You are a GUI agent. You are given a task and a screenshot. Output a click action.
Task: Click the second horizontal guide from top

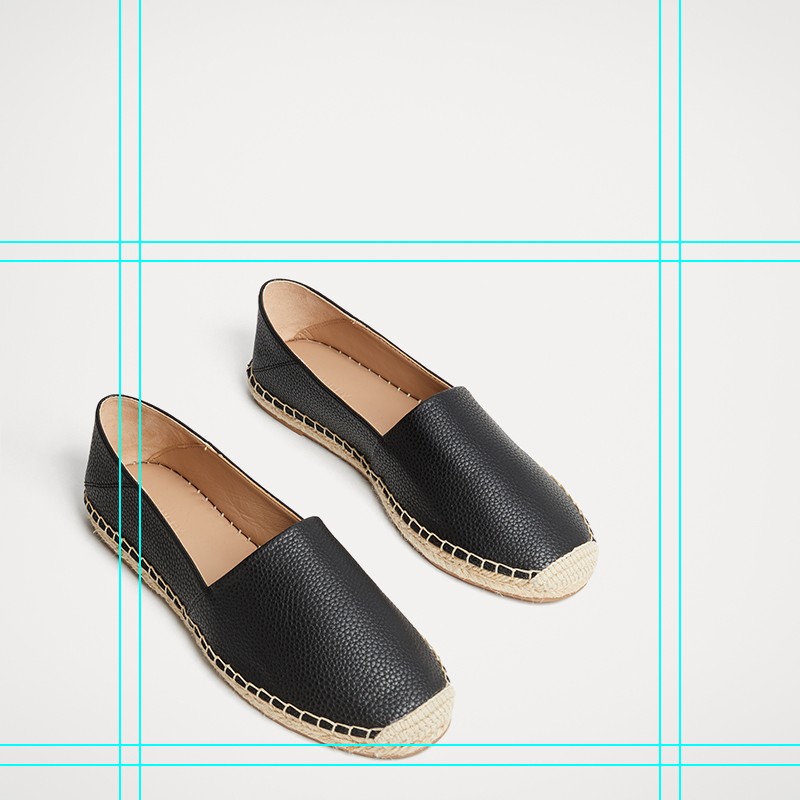tap(400, 261)
